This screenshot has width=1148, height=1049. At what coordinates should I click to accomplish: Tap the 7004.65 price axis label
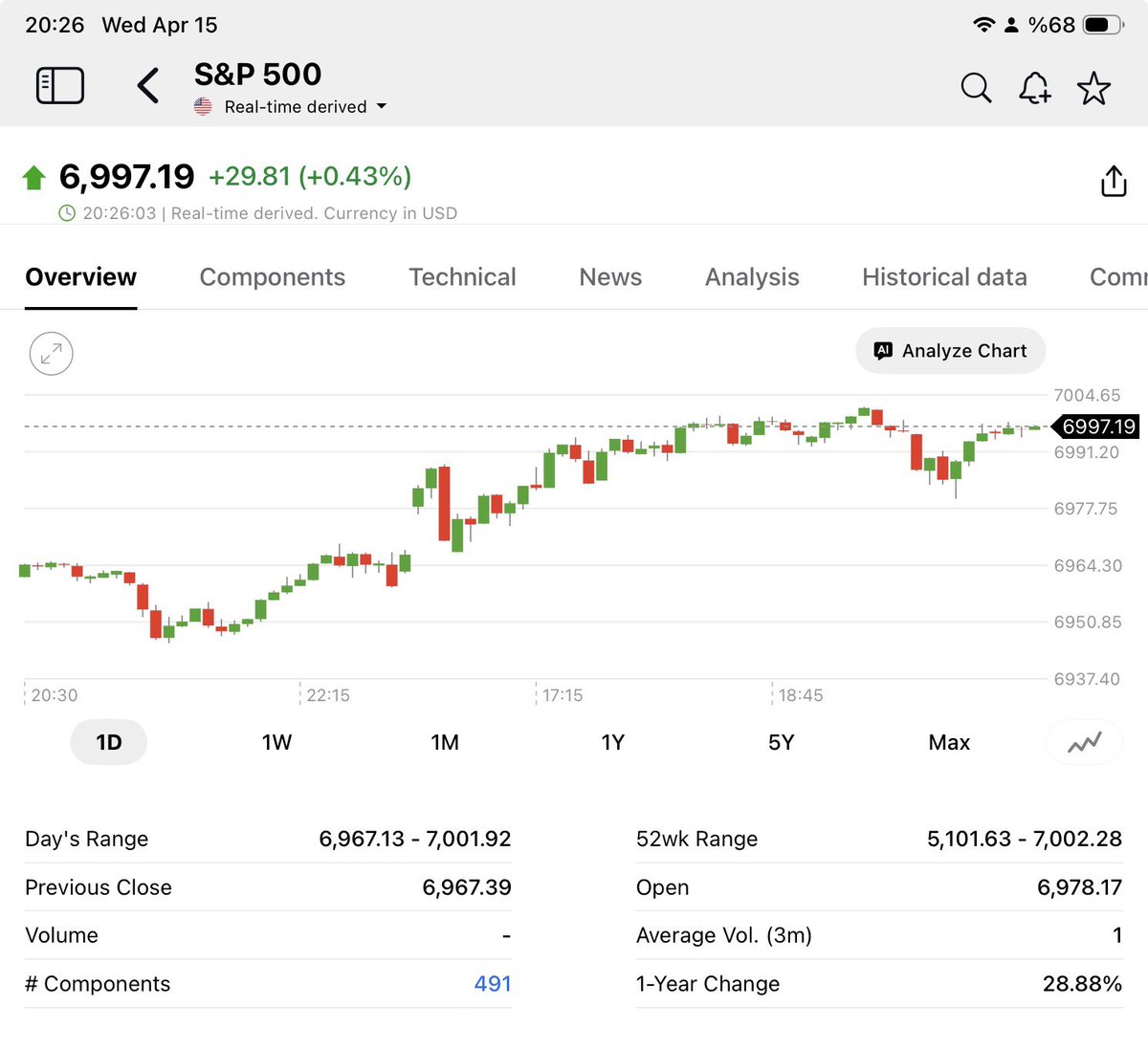1087,395
